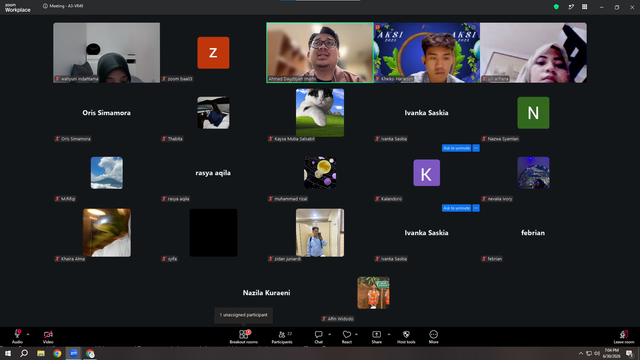Open meeting info for Meeting - A3-VR49
This screenshot has height=360, width=640.
tap(63, 6)
